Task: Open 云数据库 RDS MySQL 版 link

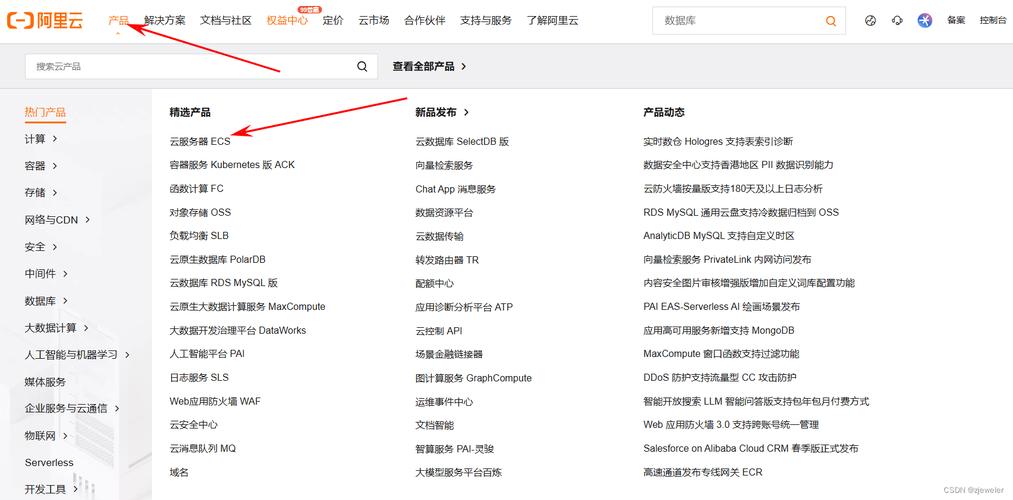Action: [224, 283]
